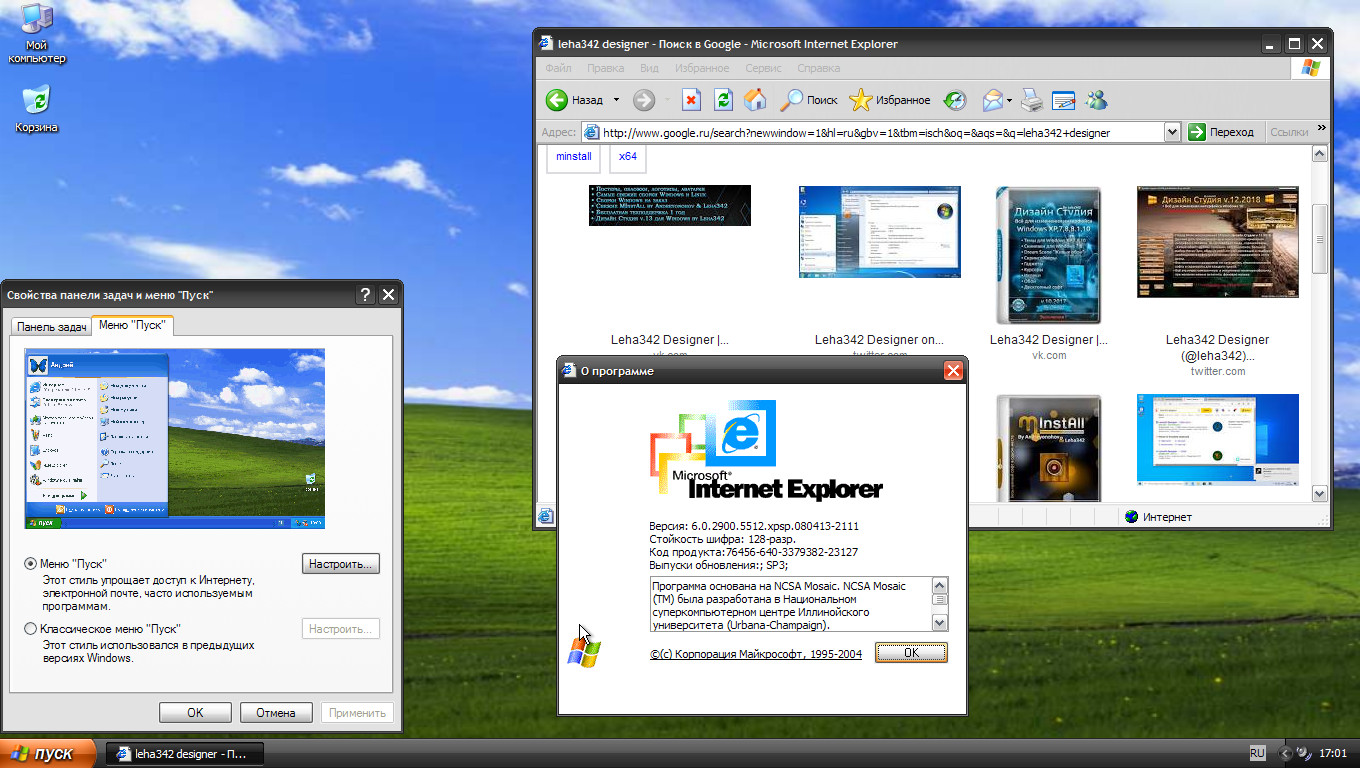Refresh the page with the Refresh icon
1360x768 pixels.
click(x=723, y=100)
